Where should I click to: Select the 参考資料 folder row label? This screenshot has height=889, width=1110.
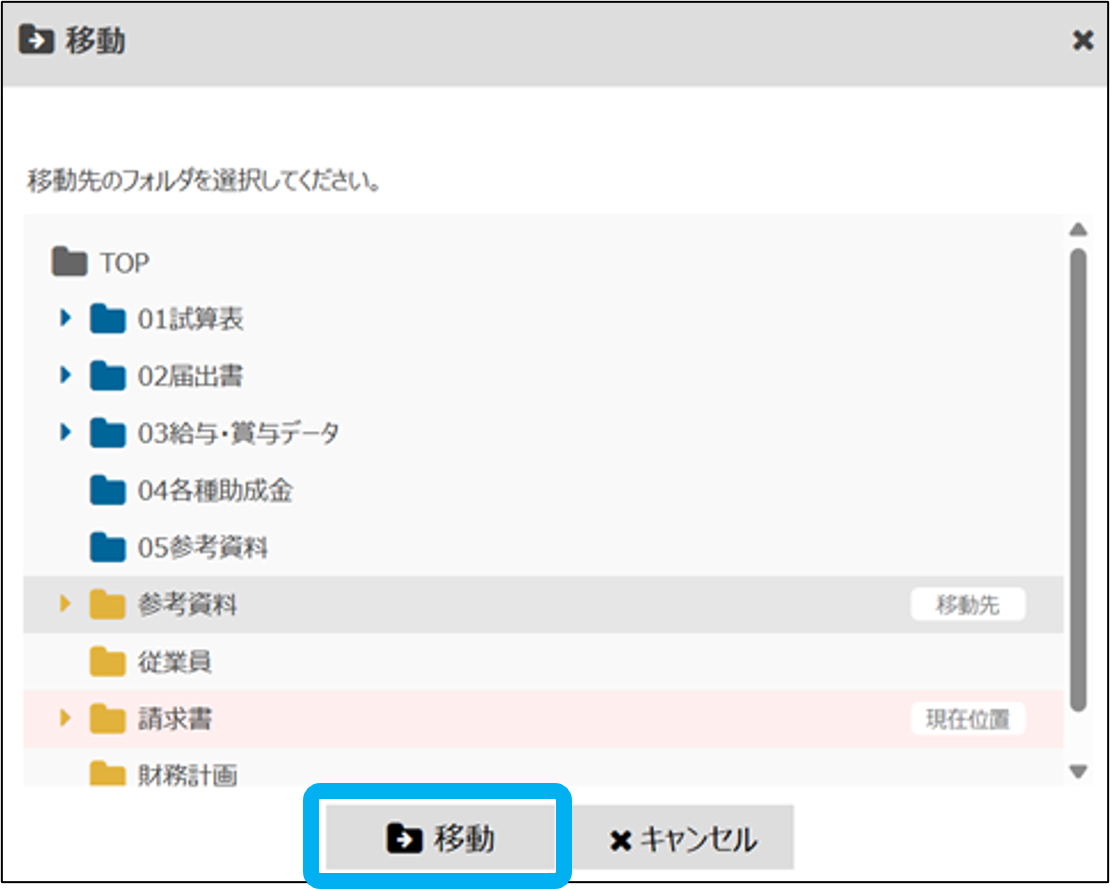pos(187,604)
